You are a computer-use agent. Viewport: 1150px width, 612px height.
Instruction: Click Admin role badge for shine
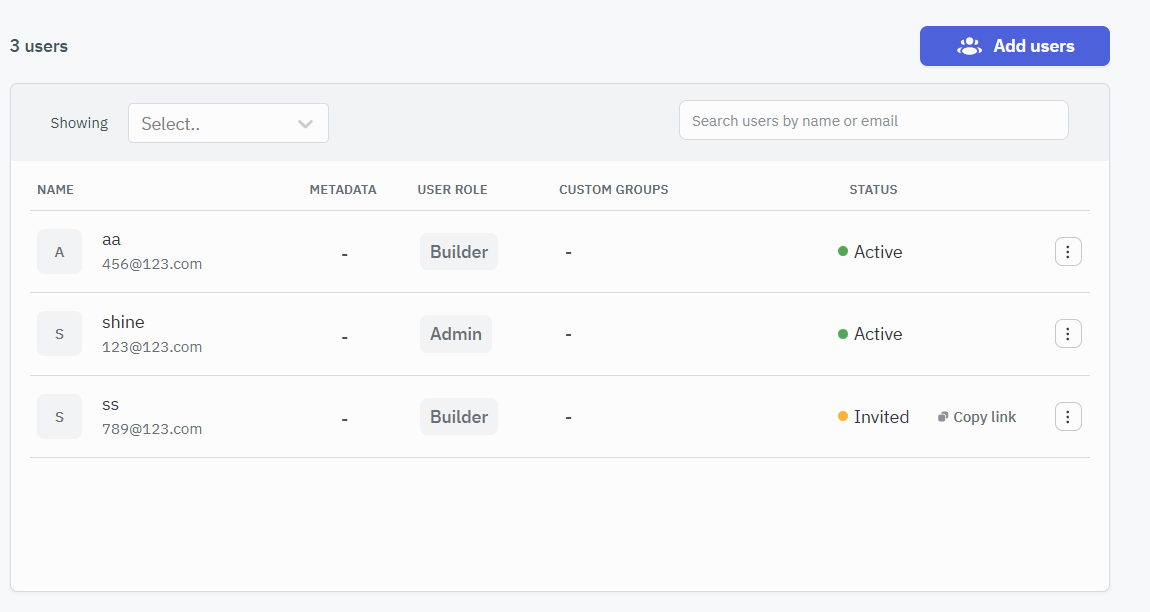pos(456,334)
